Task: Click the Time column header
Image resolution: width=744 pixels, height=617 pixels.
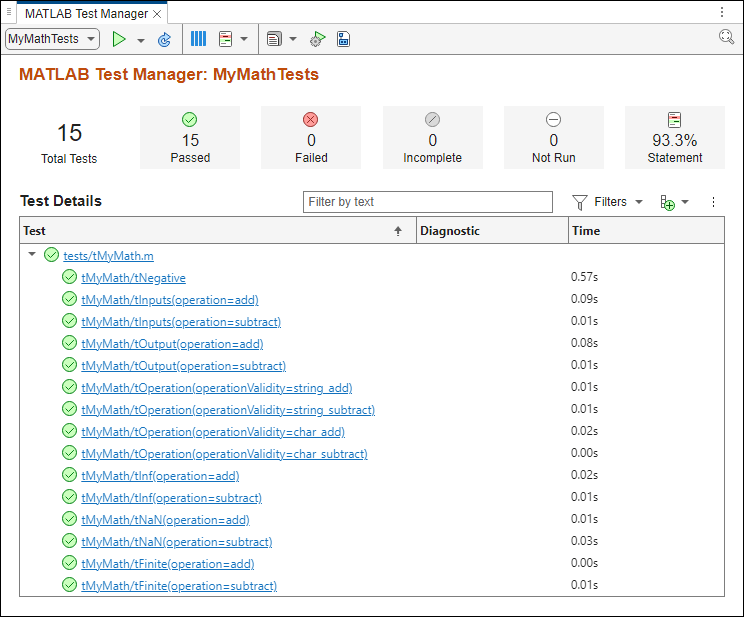Action: [x=646, y=231]
